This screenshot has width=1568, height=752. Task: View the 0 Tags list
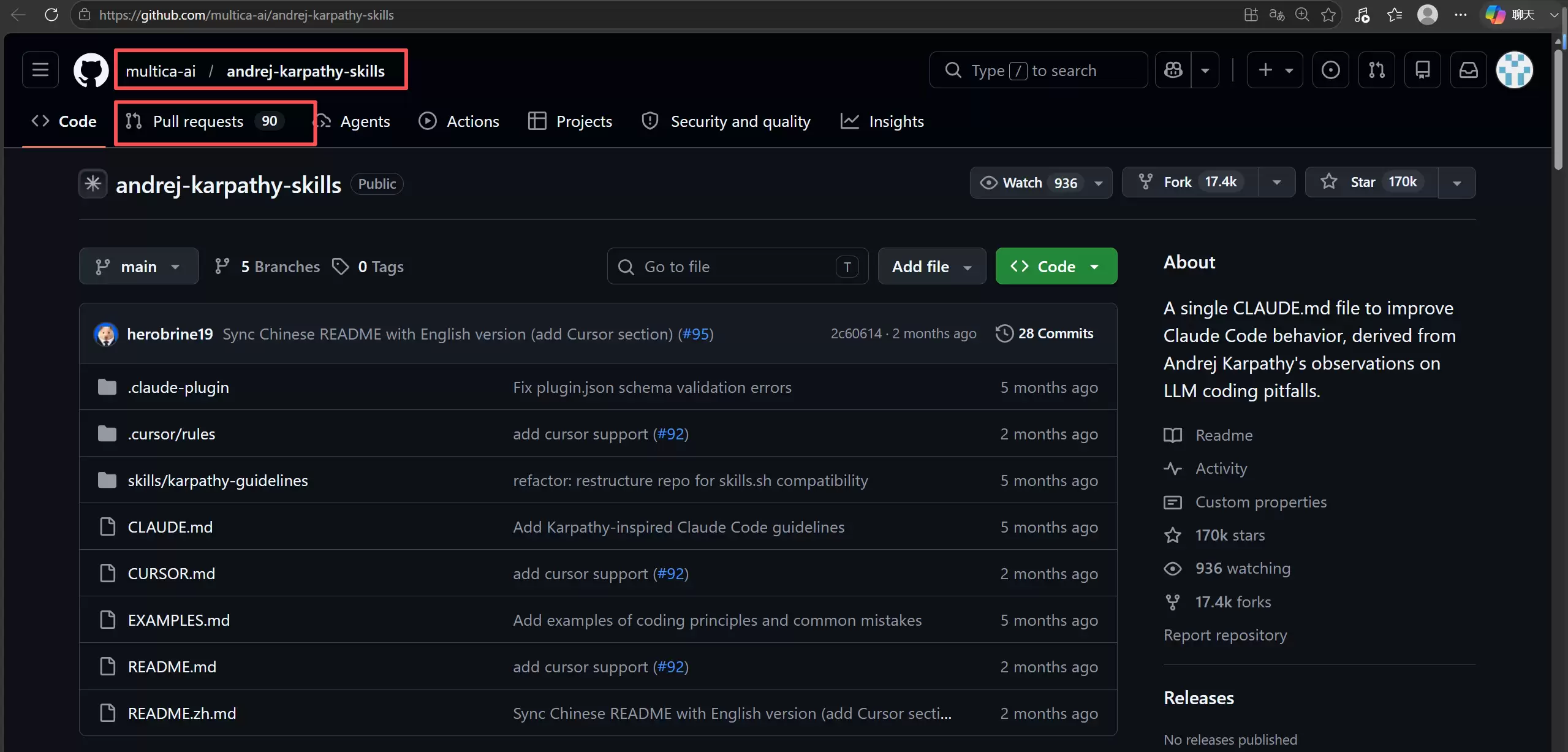pyautogui.click(x=368, y=267)
